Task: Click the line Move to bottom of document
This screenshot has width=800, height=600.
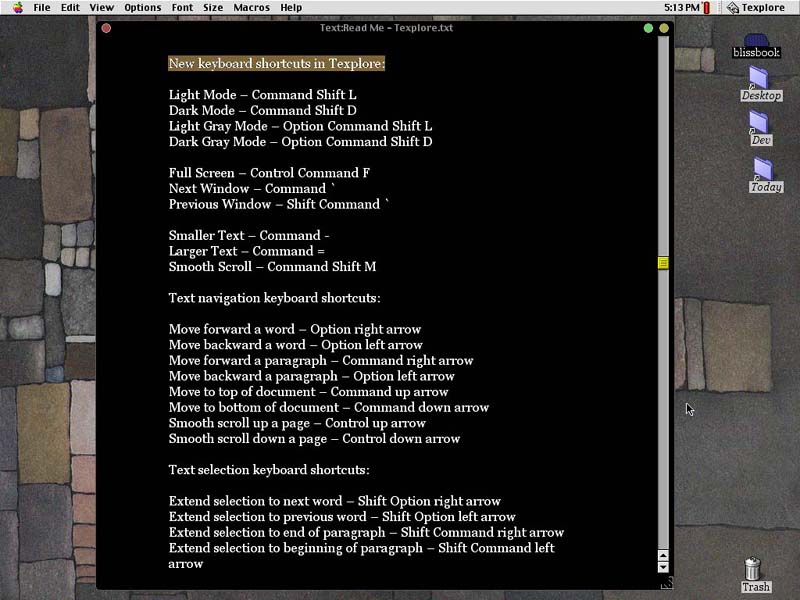Action: (329, 408)
